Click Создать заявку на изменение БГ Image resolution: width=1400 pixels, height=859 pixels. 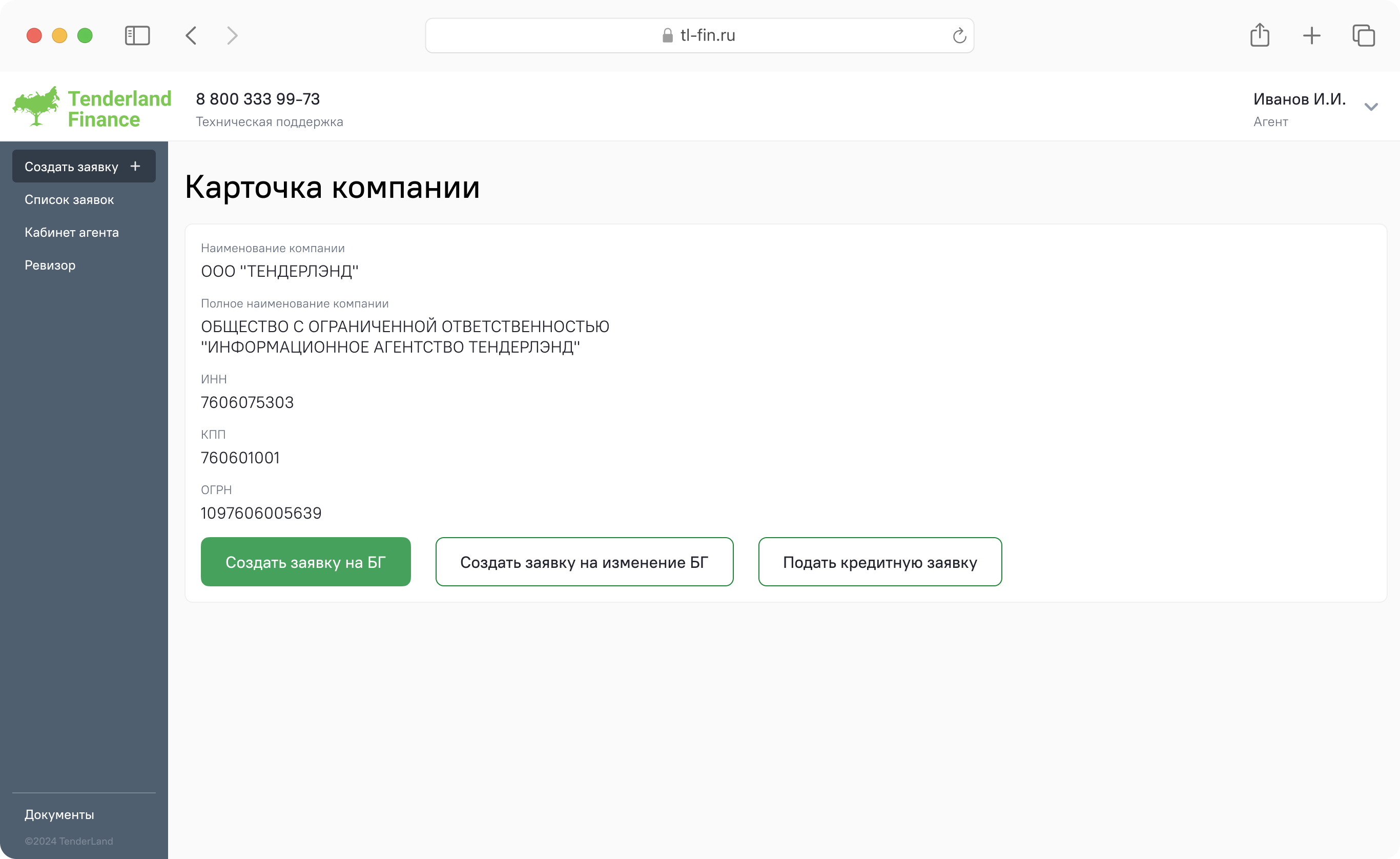(x=584, y=562)
